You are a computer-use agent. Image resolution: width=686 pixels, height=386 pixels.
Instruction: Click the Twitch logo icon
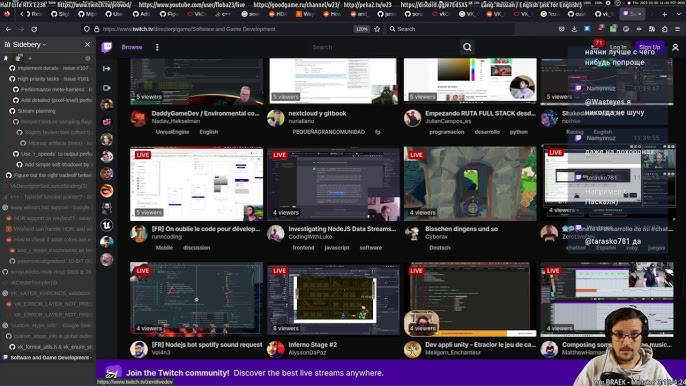tap(106, 47)
